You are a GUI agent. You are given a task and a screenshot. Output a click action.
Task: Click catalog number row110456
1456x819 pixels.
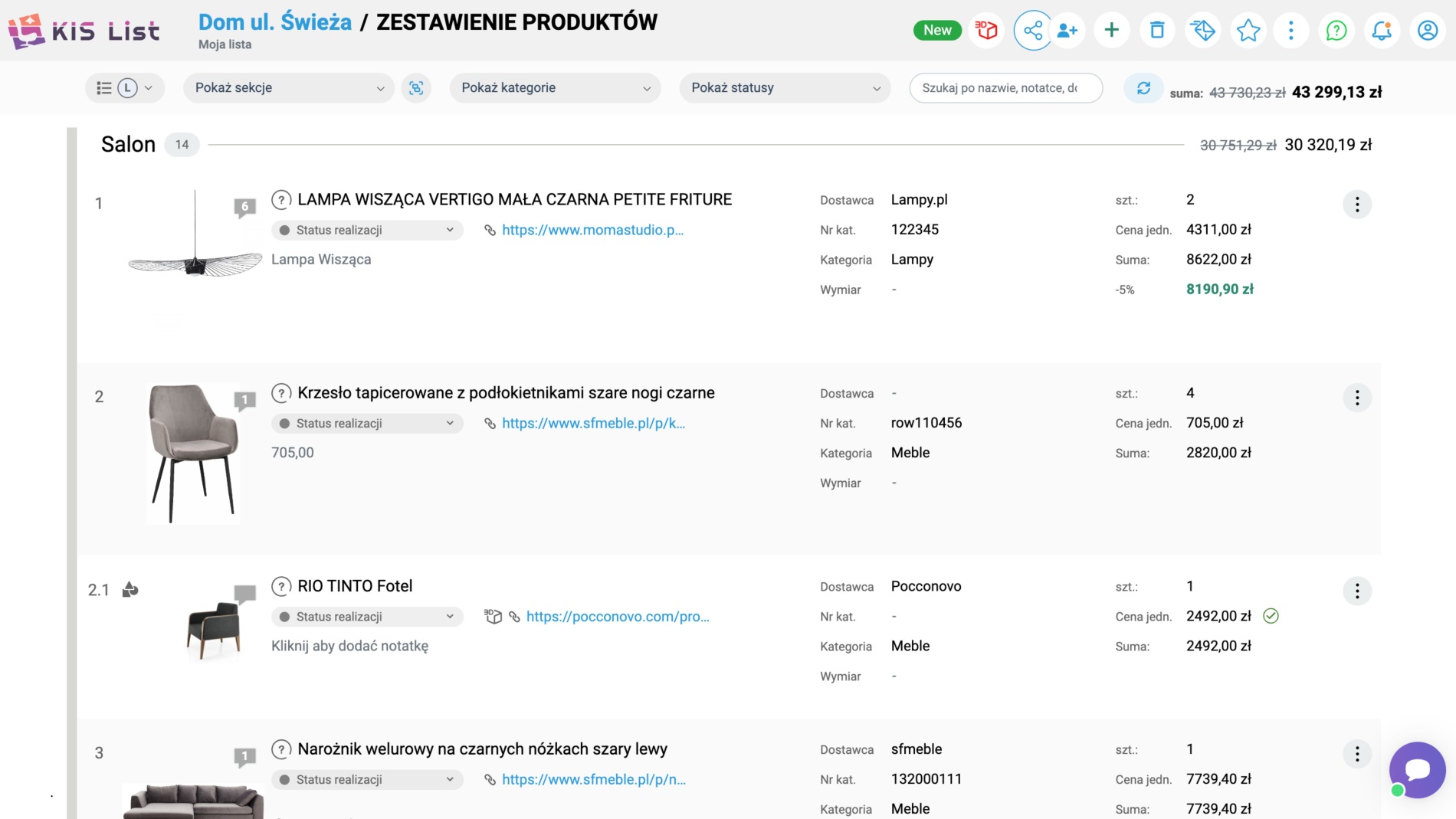(926, 423)
